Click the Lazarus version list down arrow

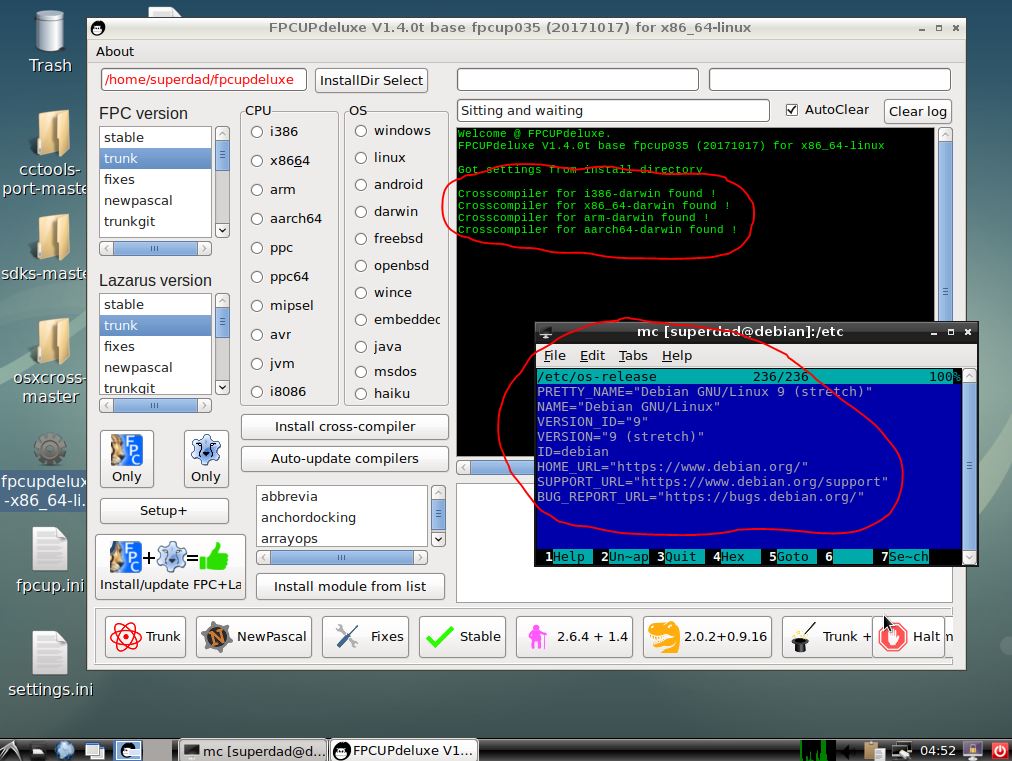[222, 388]
